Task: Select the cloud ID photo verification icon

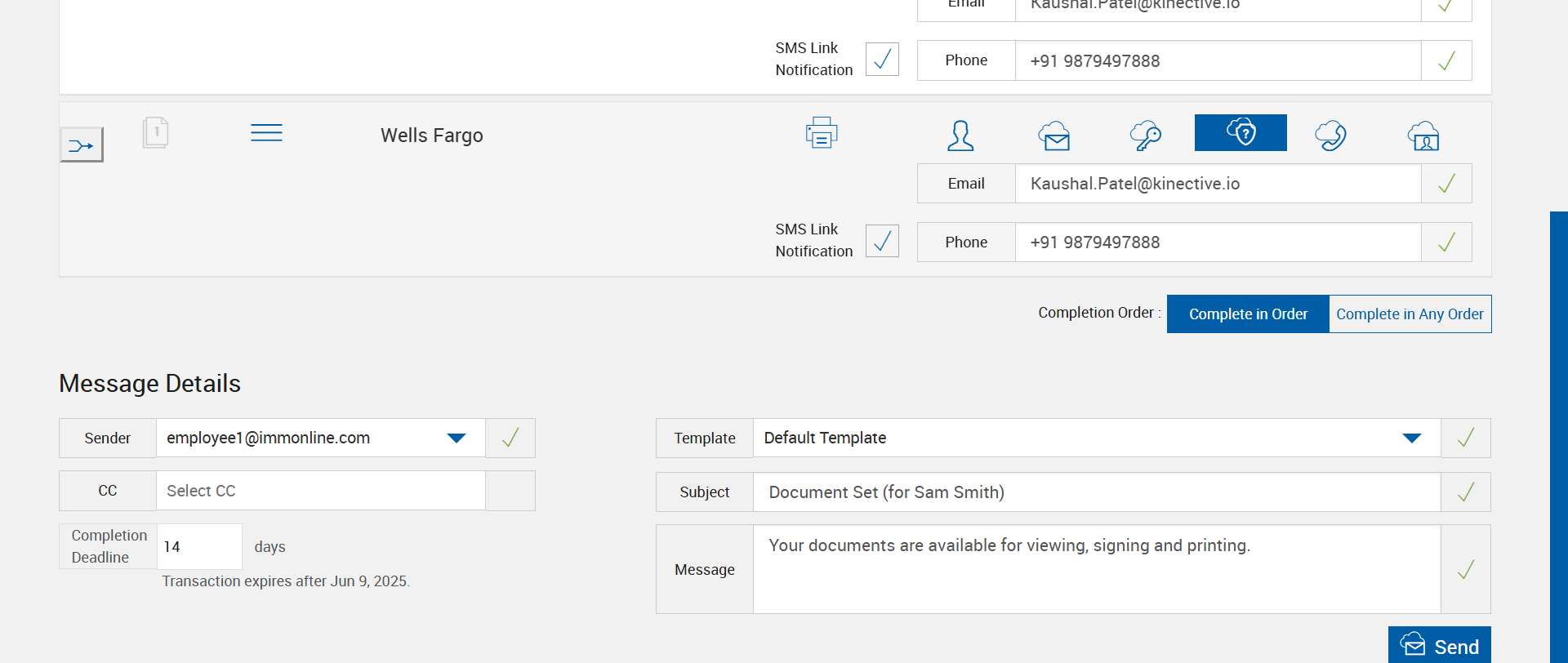Action: [x=1423, y=136]
